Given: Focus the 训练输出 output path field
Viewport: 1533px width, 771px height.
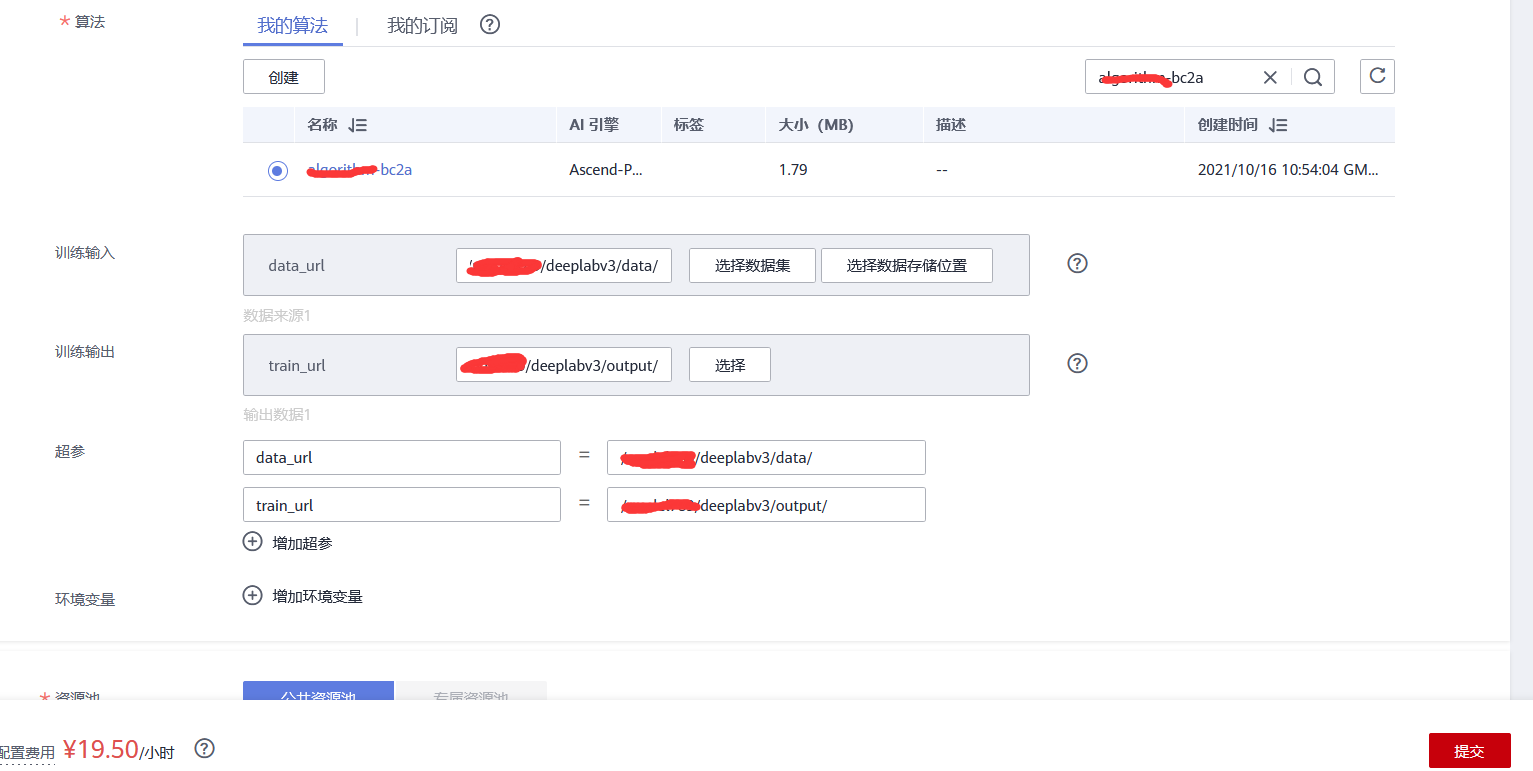Looking at the screenshot, I should 564,365.
